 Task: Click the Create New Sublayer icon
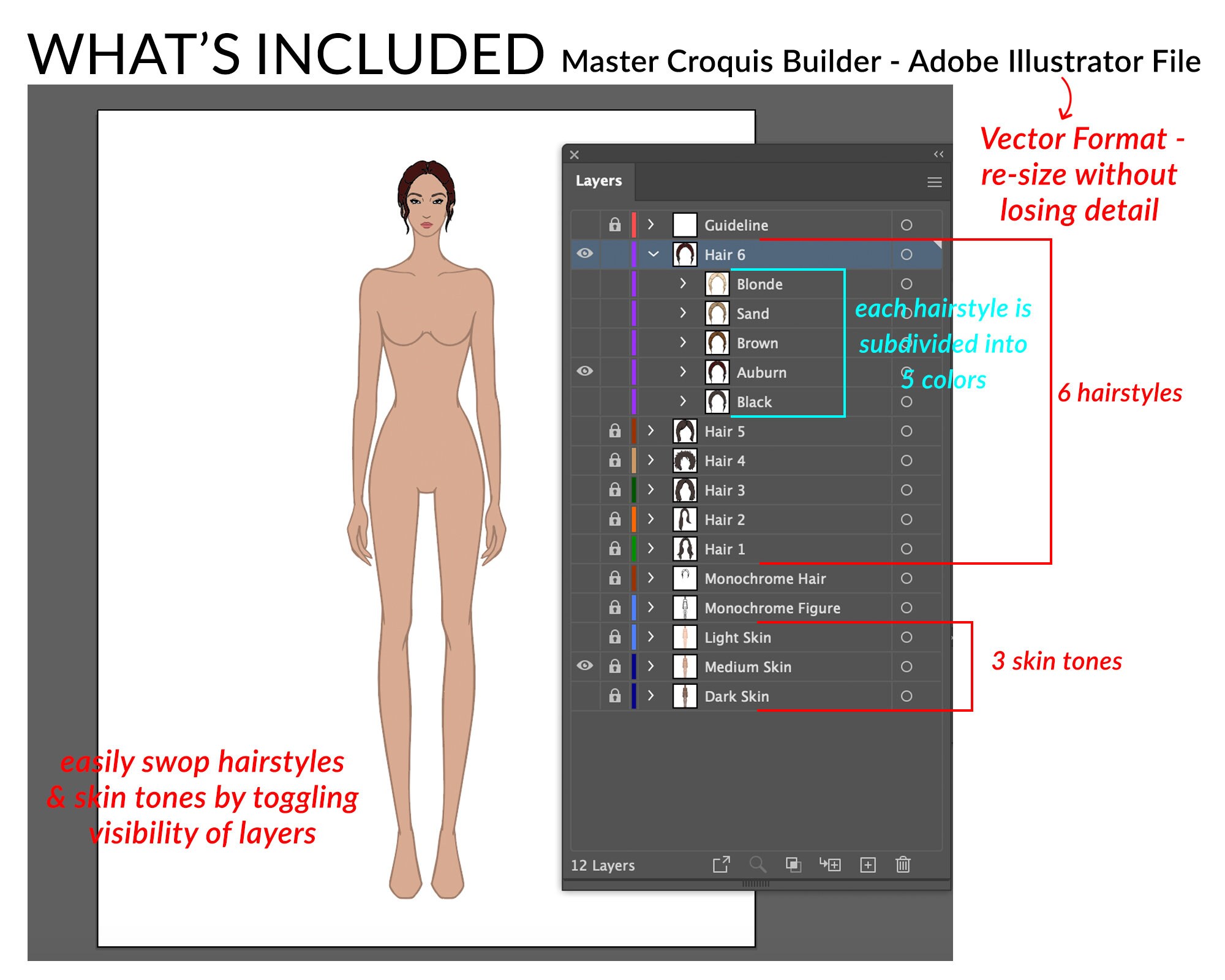click(x=830, y=864)
